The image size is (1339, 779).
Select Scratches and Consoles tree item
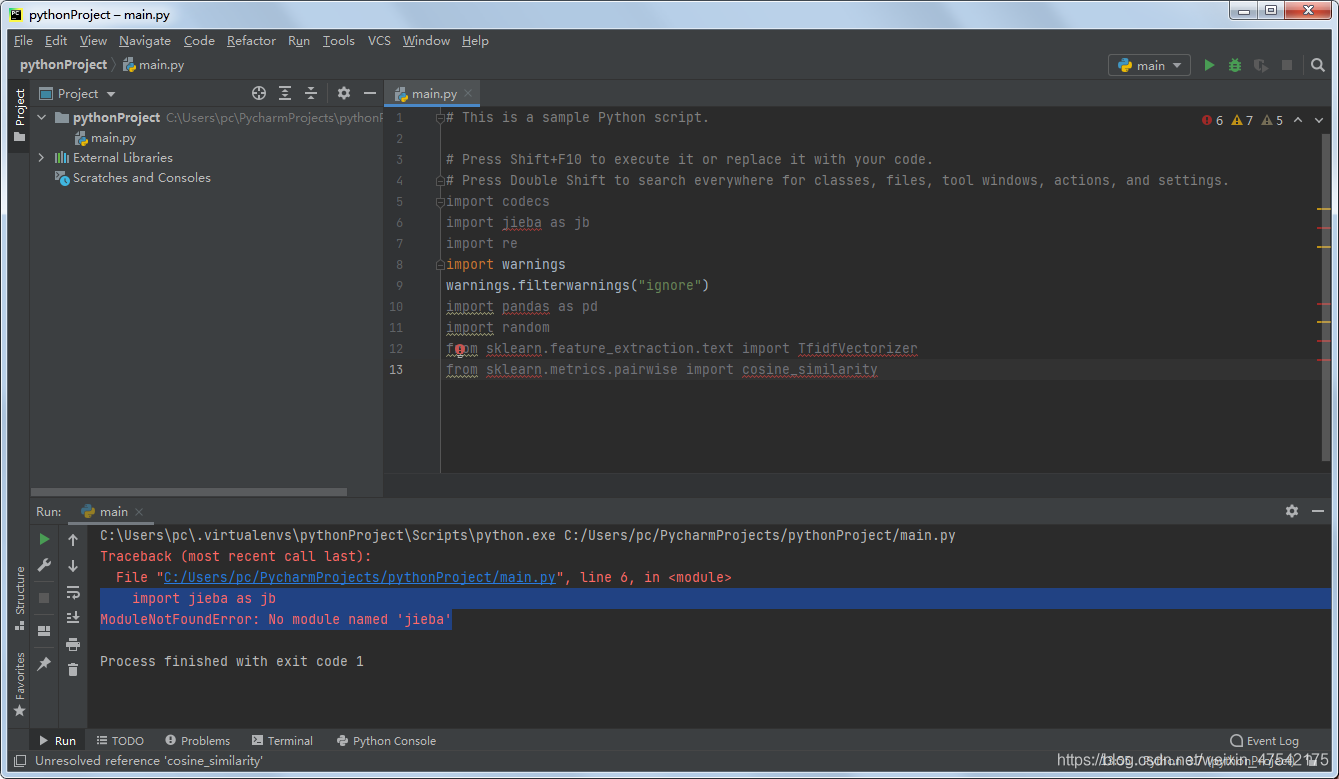click(132, 178)
